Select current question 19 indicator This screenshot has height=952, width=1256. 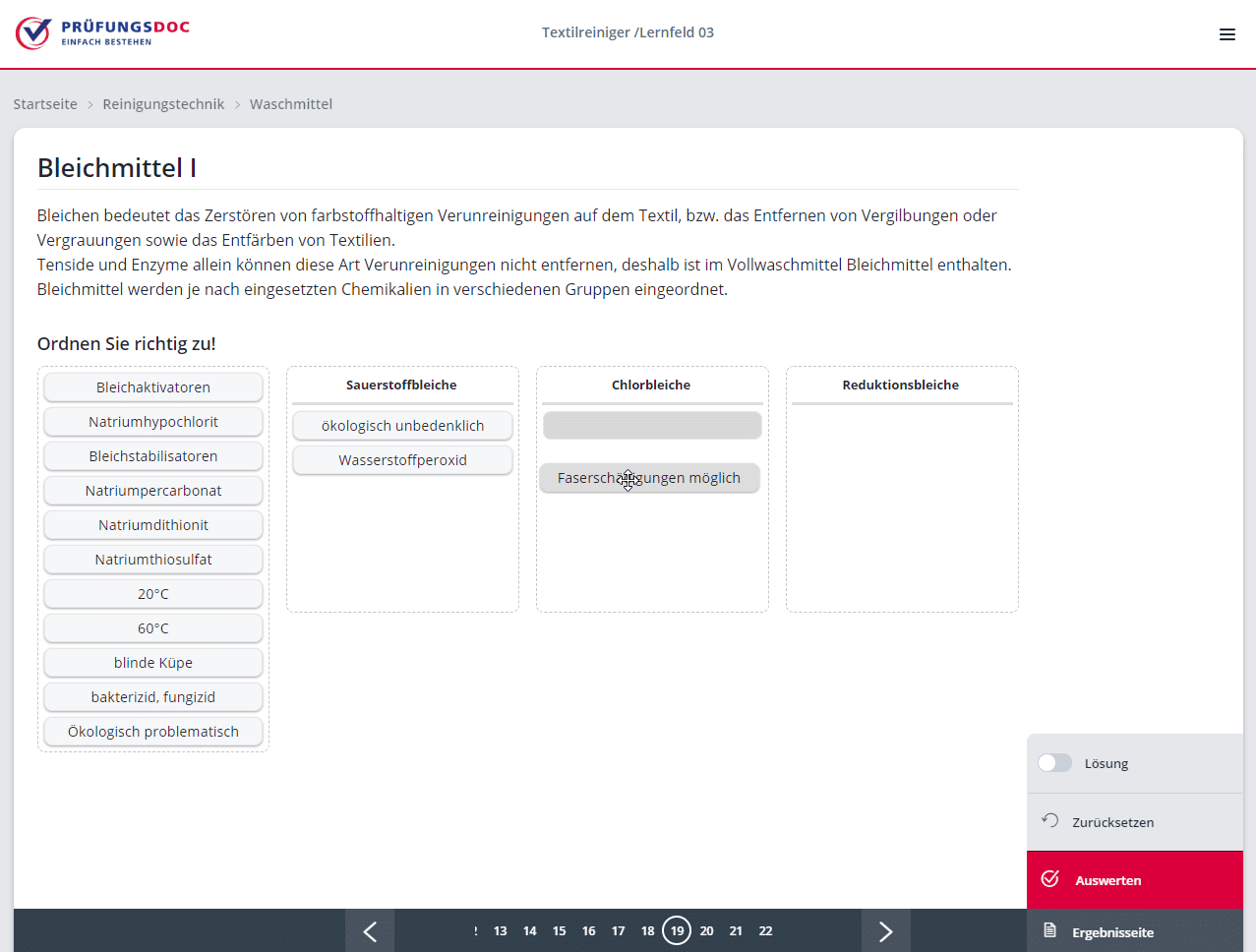pos(677,931)
